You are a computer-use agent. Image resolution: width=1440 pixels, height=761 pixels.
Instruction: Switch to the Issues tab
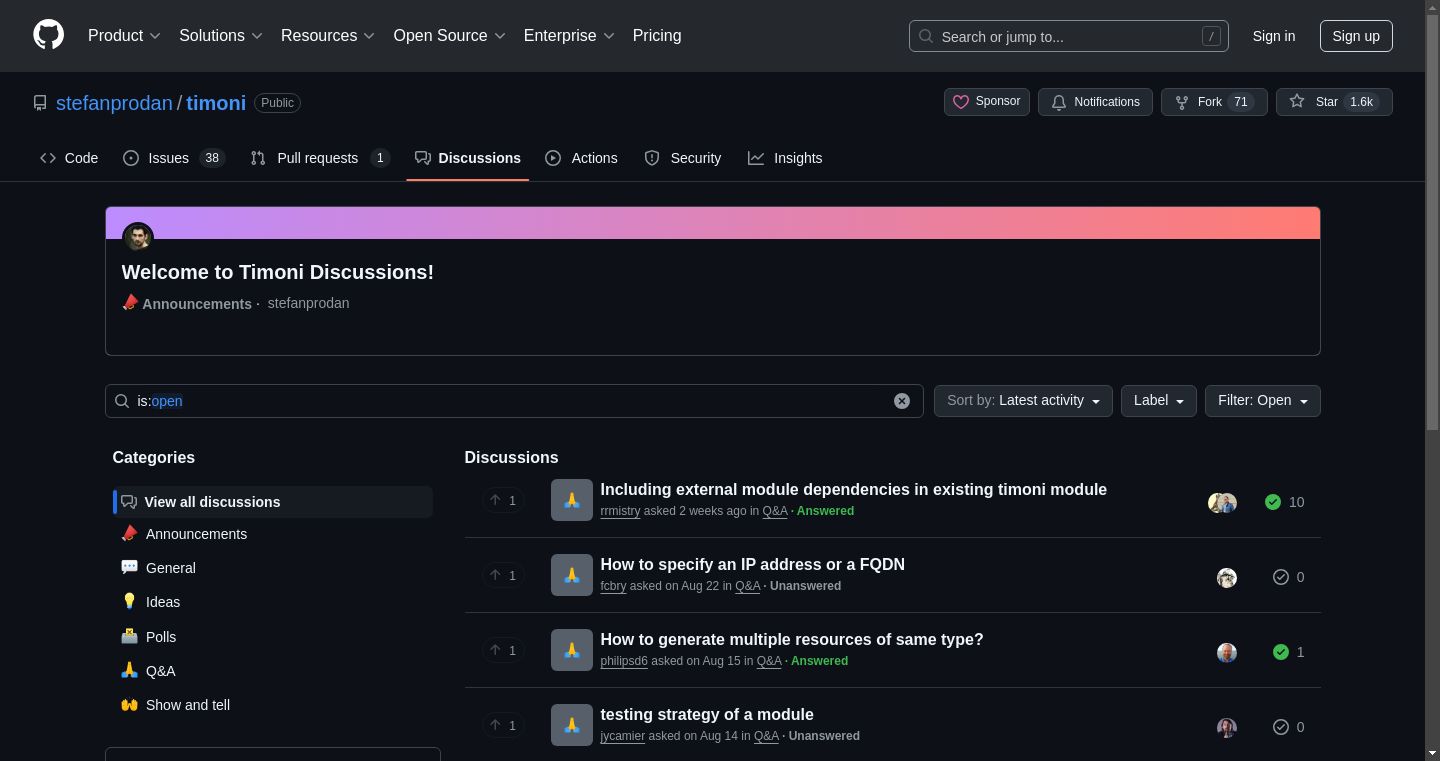(174, 158)
